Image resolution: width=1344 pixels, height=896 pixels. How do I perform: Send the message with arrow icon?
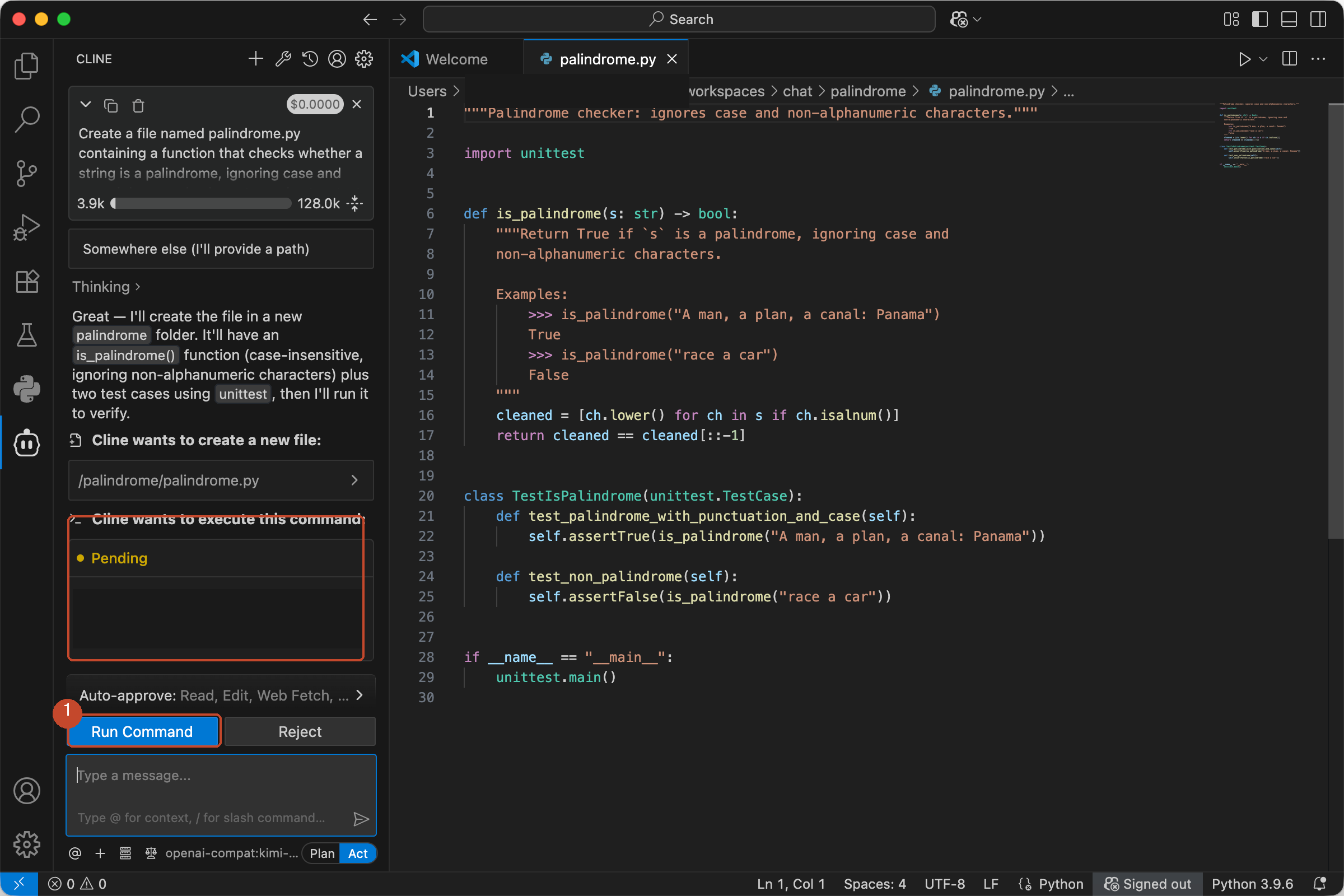(361, 818)
